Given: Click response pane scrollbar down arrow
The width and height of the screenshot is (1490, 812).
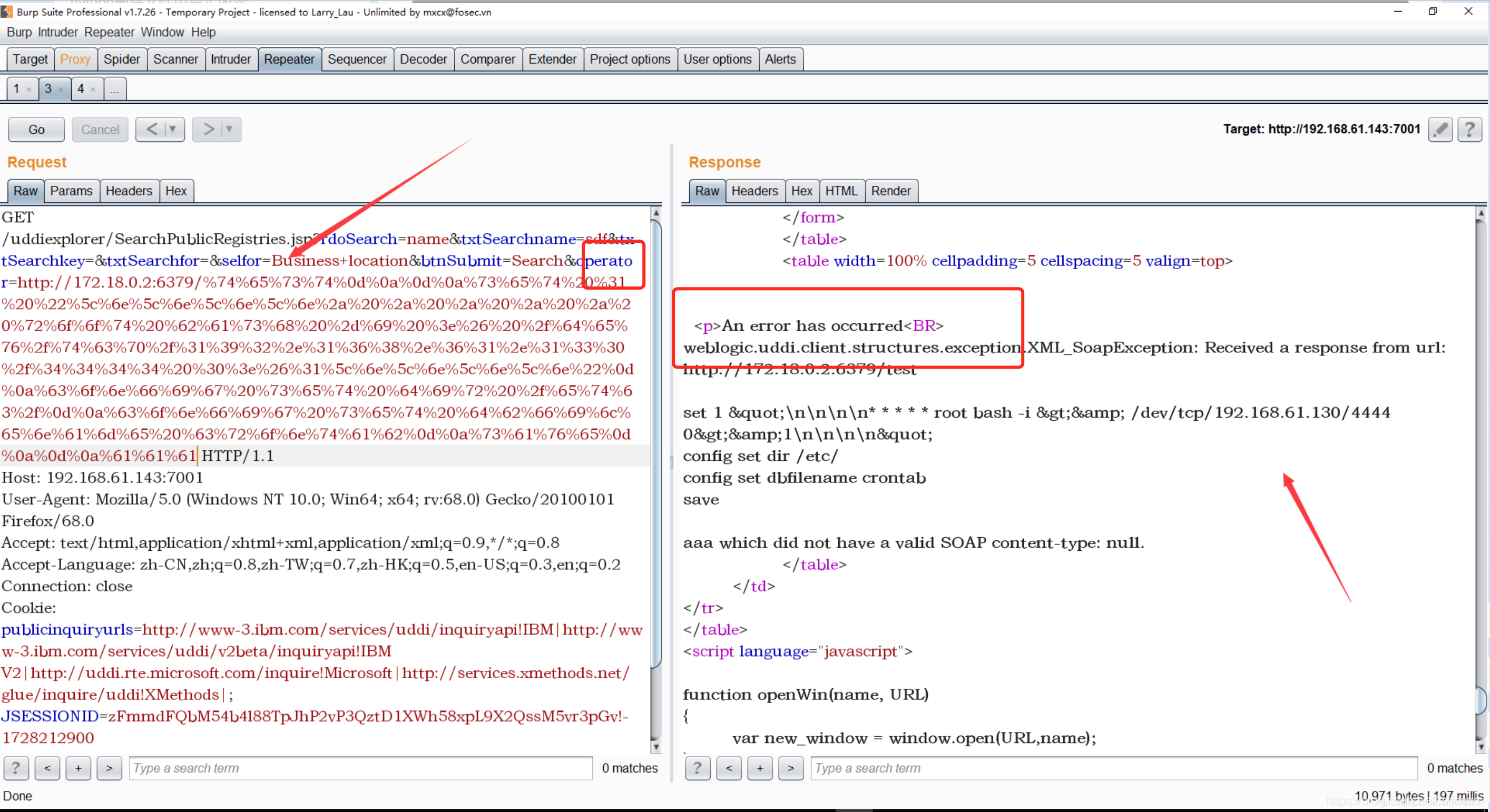Looking at the screenshot, I should click(x=1481, y=747).
